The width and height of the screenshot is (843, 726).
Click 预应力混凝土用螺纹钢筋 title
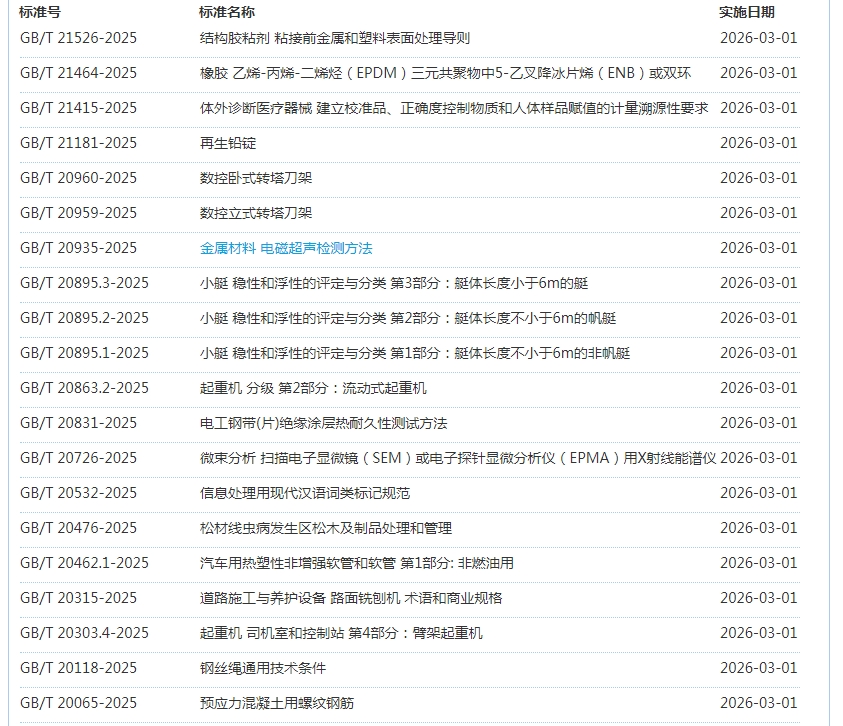pyautogui.click(x=277, y=703)
